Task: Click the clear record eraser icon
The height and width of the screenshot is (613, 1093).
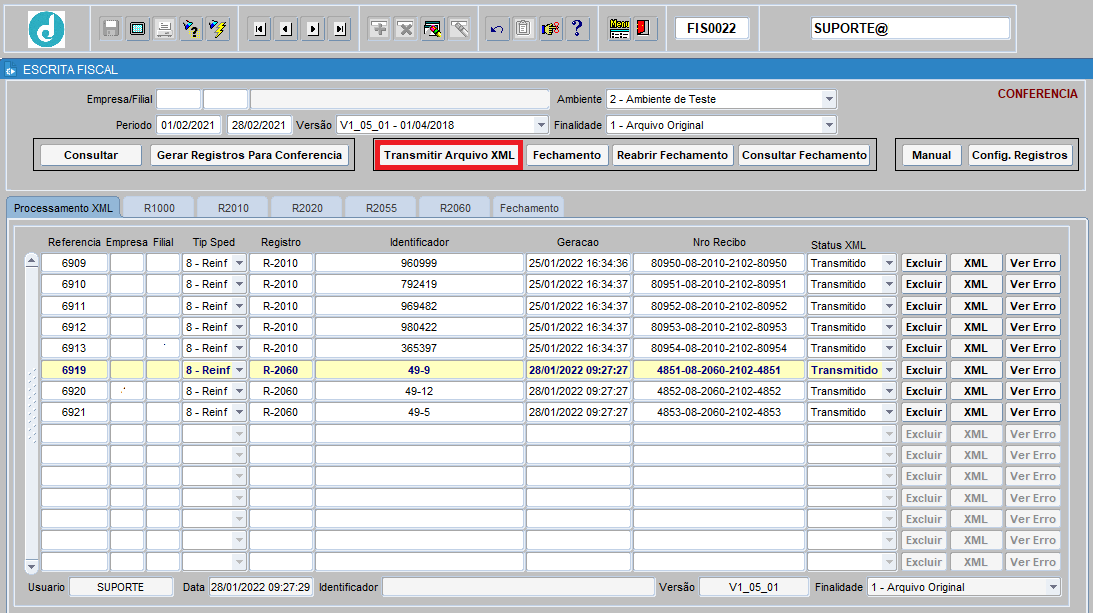Action: pyautogui.click(x=432, y=29)
